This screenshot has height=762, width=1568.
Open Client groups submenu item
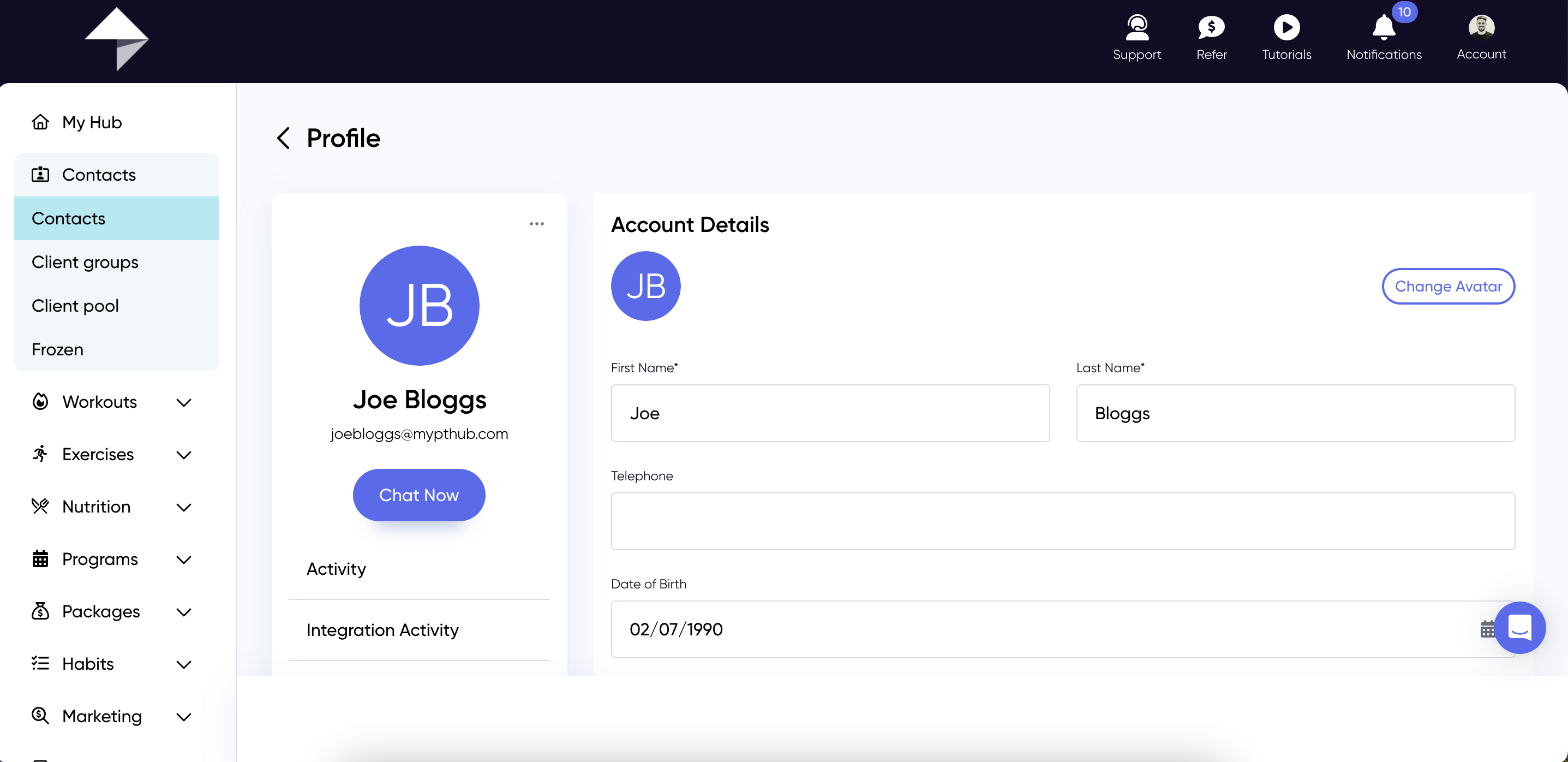(x=116, y=262)
